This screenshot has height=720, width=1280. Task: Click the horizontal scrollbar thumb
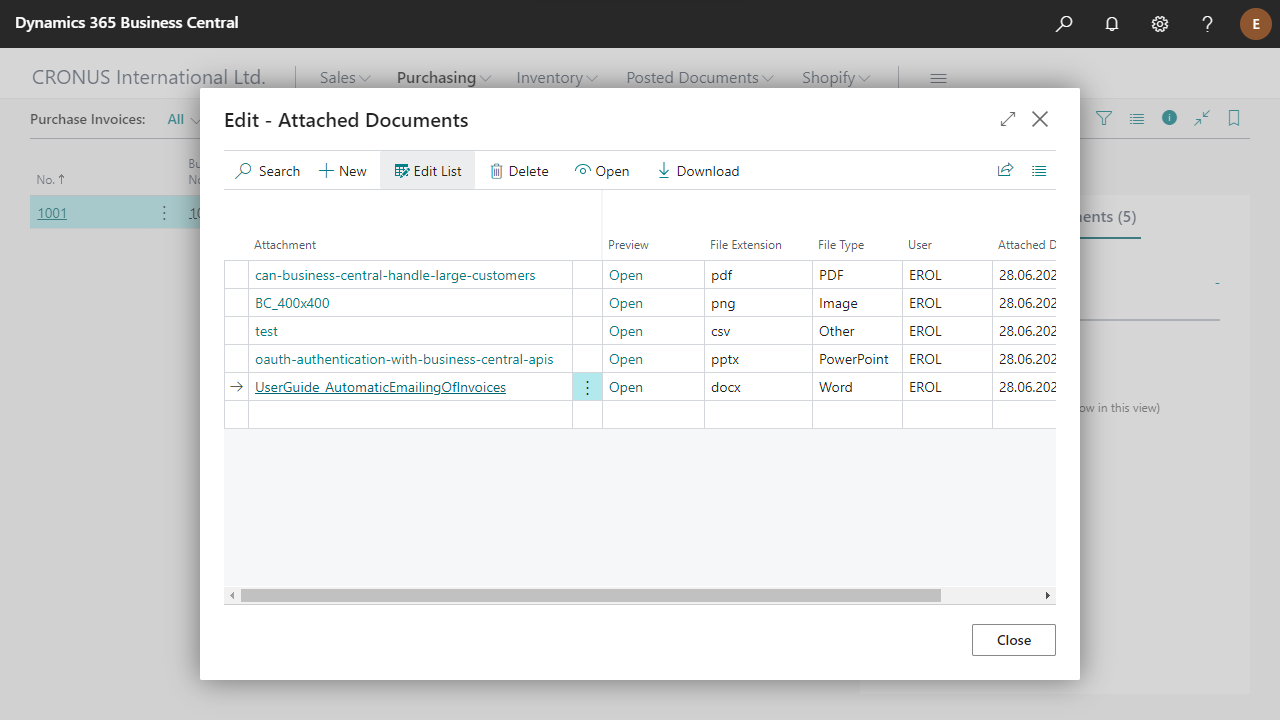pos(591,595)
